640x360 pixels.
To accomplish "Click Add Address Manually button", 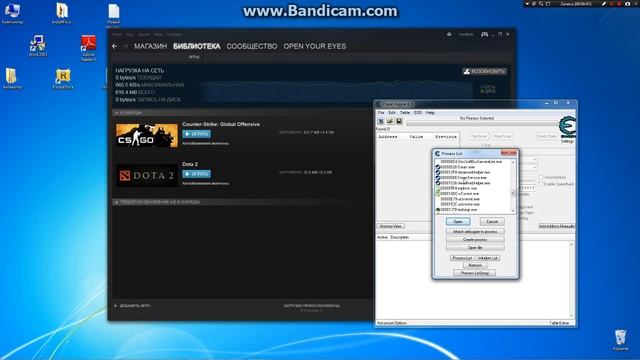I will 556,226.
